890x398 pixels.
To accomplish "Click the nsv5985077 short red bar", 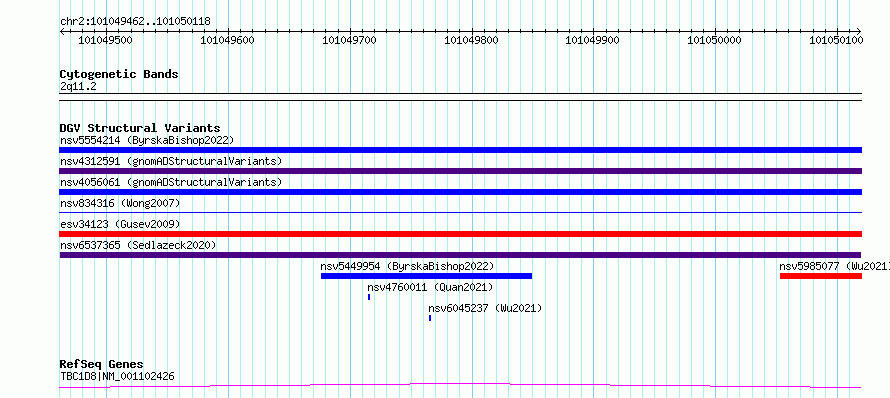I will (x=821, y=276).
